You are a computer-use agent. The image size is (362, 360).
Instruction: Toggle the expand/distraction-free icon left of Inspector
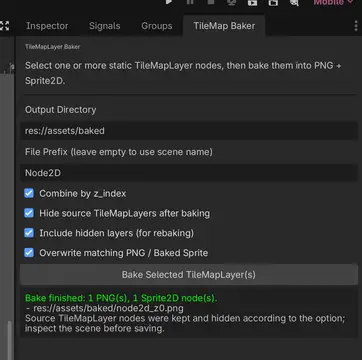4,26
